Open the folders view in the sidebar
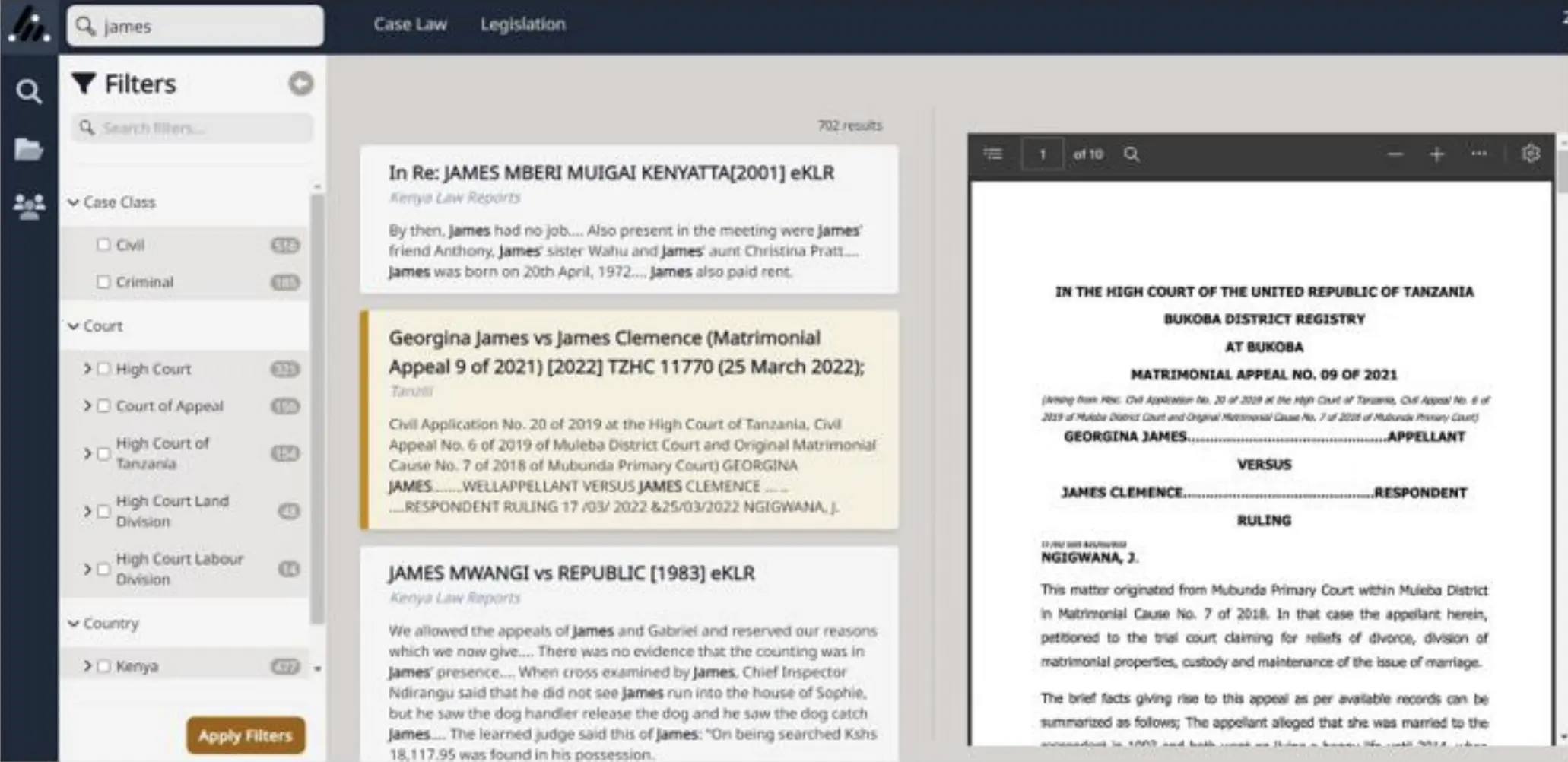Image resolution: width=1568 pixels, height=762 pixels. click(29, 149)
